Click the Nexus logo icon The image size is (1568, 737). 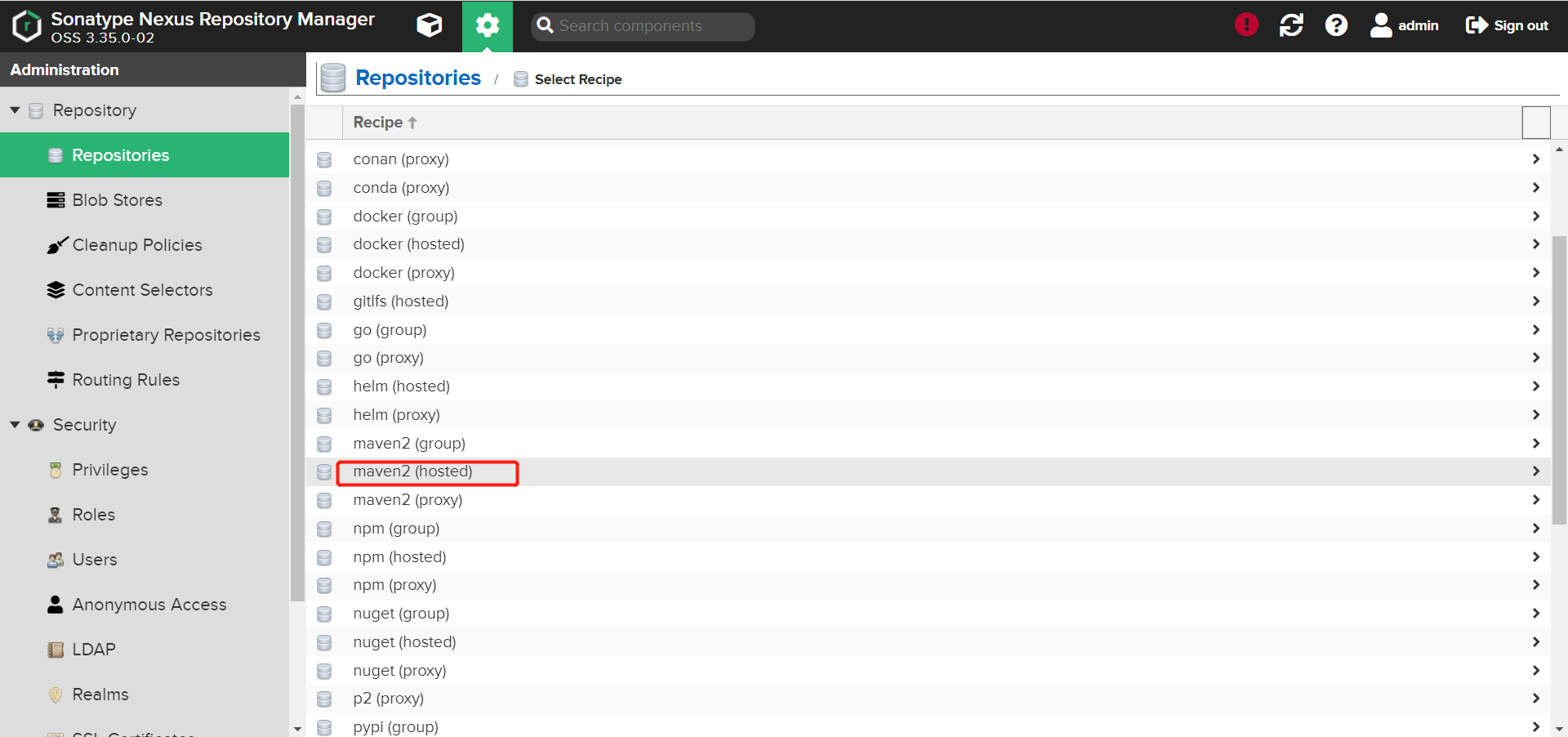coord(26,25)
